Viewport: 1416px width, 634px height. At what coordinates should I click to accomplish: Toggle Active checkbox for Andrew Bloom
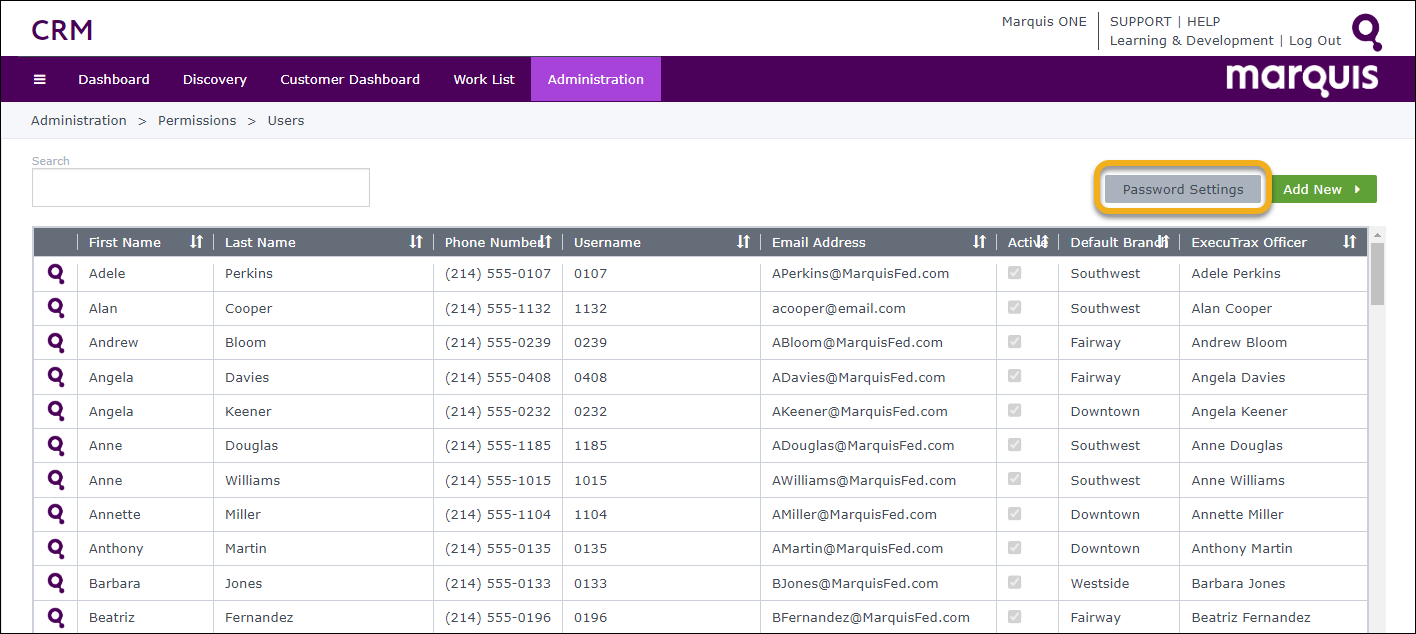pos(1014,342)
